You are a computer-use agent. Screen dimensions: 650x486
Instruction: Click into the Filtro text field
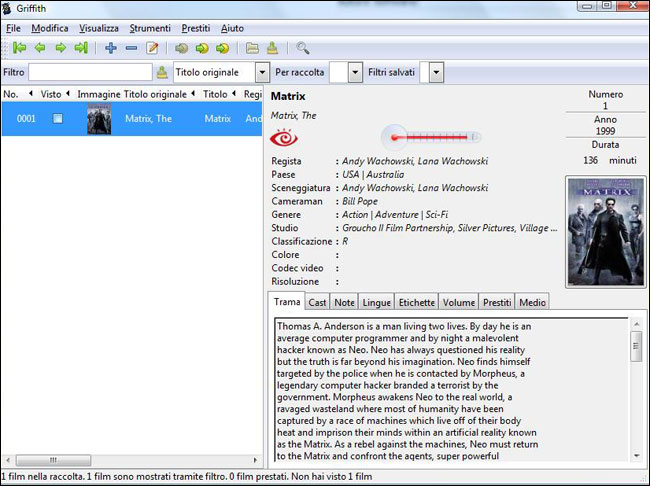coord(90,73)
